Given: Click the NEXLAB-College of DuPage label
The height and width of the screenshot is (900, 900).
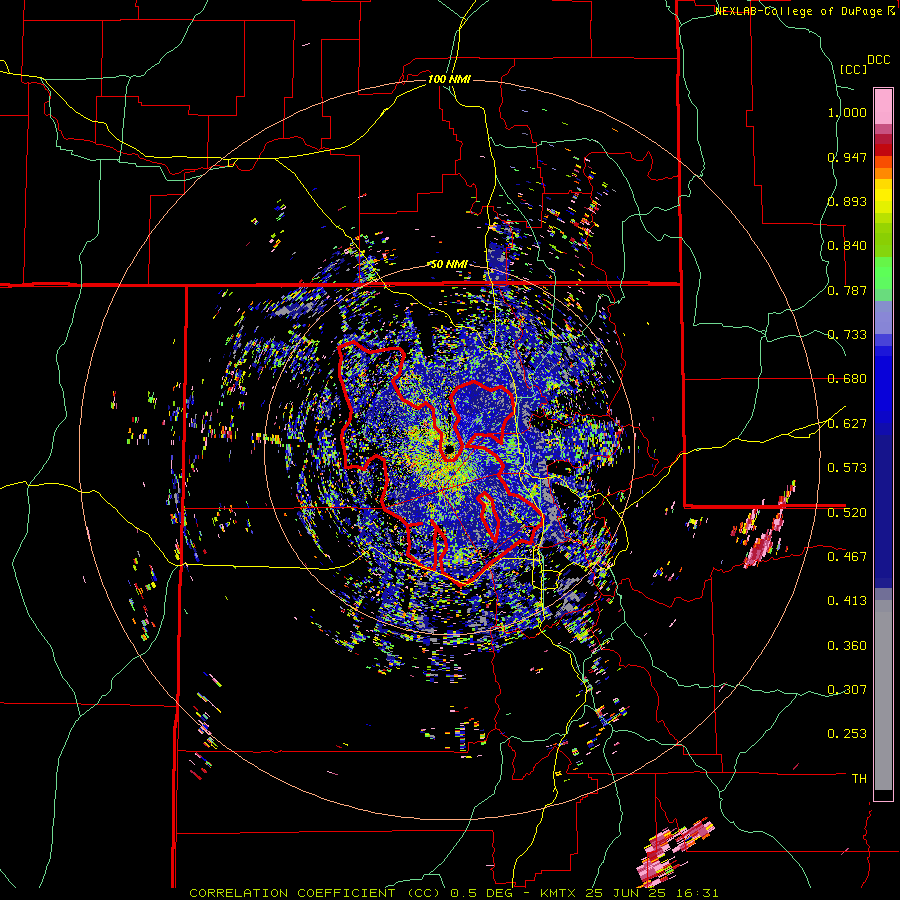Looking at the screenshot, I should (x=799, y=11).
